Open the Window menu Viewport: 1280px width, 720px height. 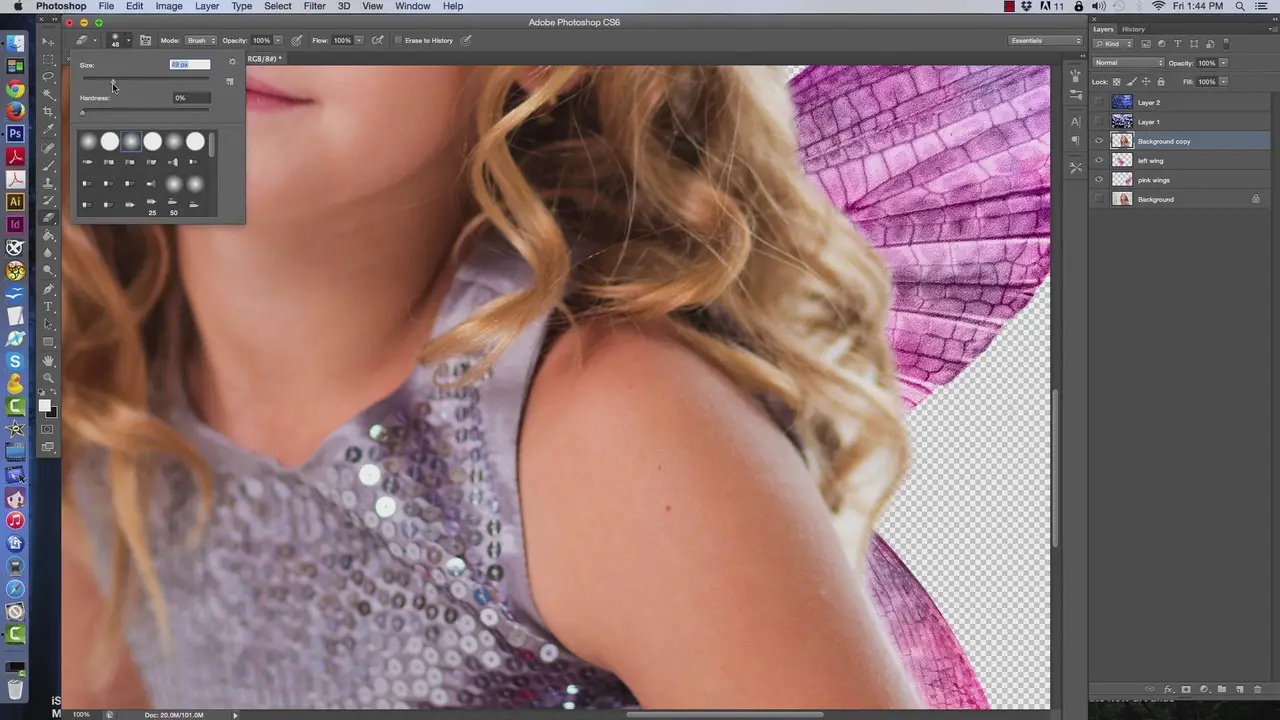pos(413,6)
